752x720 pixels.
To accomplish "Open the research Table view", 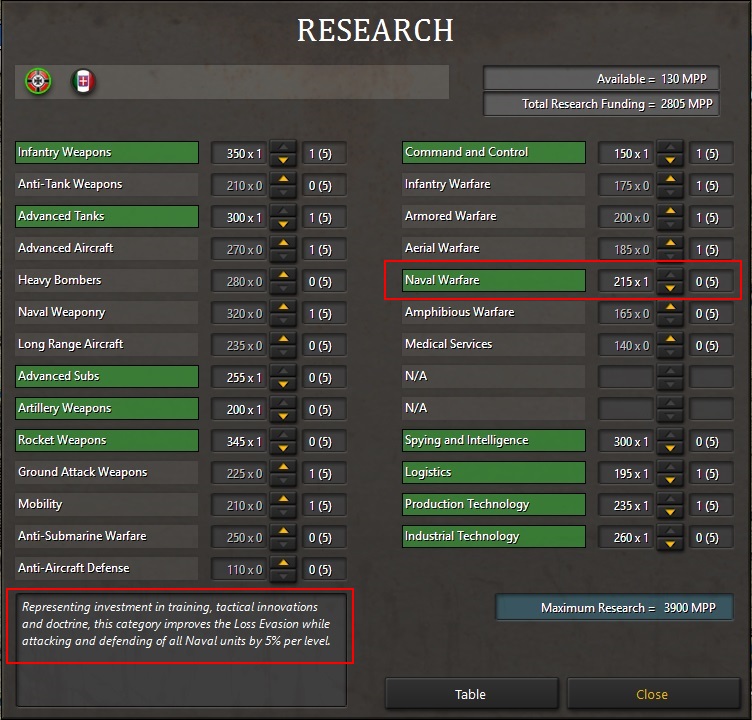I will pos(471,694).
